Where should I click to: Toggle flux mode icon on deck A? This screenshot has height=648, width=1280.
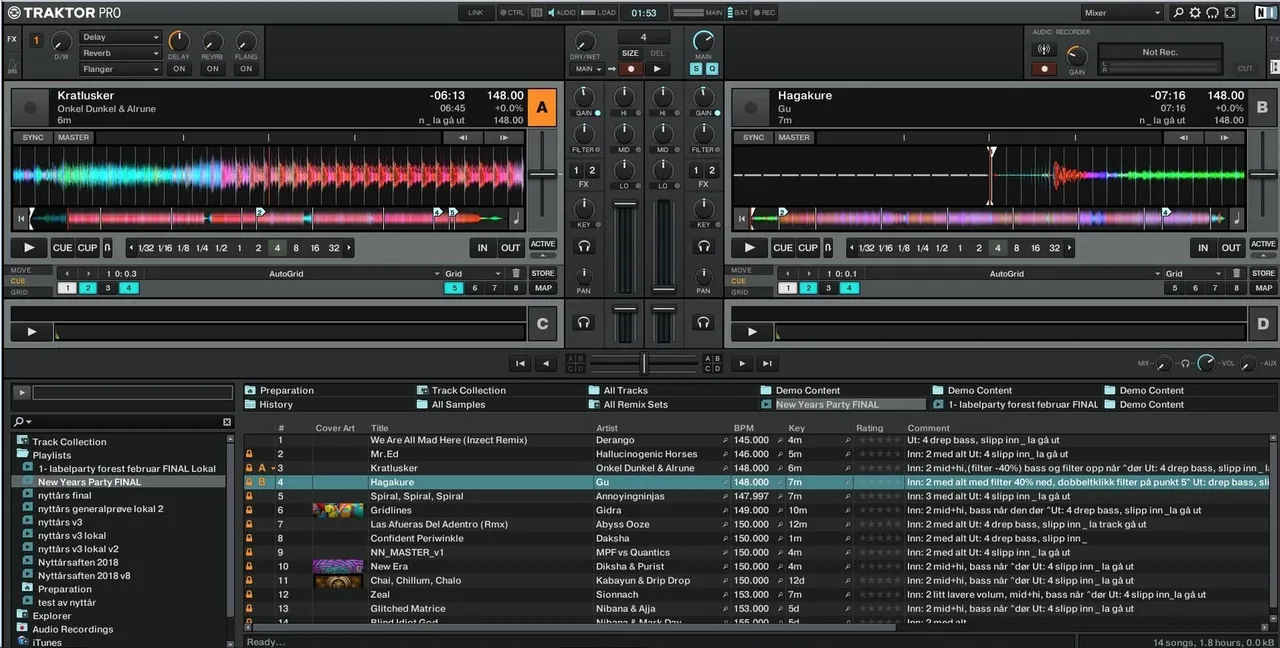coord(107,247)
